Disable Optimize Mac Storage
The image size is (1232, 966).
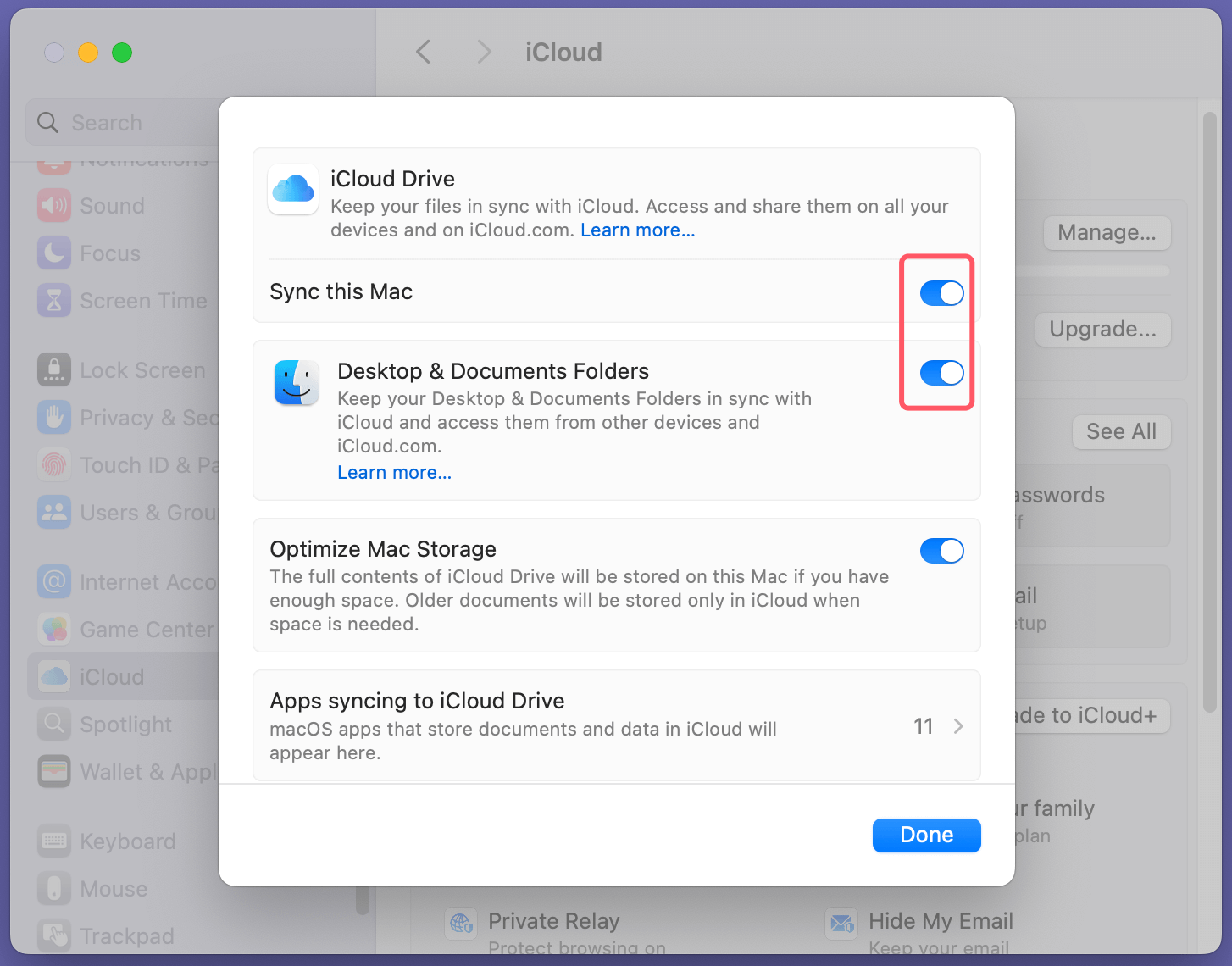coord(941,550)
